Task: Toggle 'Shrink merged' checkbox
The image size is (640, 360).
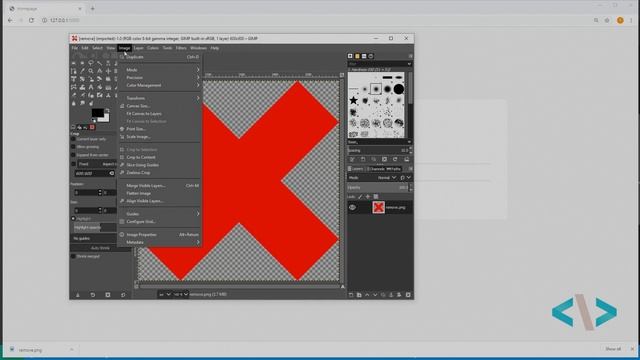Action: click(73, 256)
